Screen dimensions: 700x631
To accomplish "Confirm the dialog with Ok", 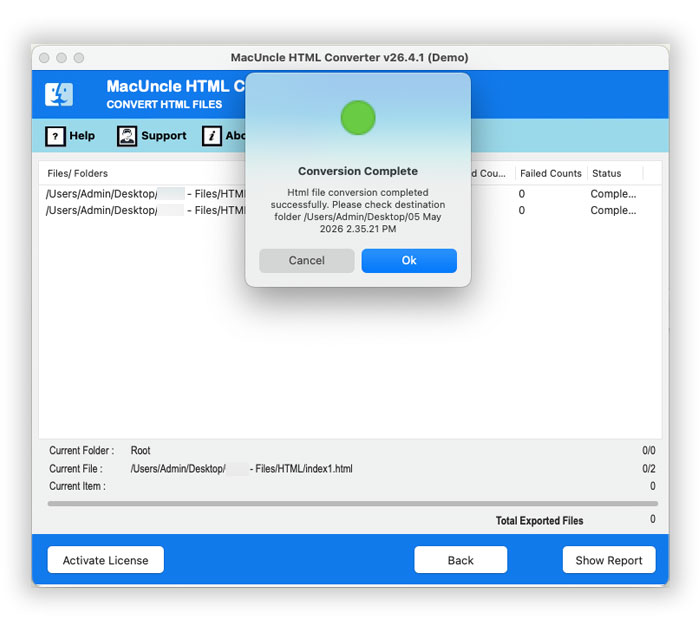I will [409, 260].
